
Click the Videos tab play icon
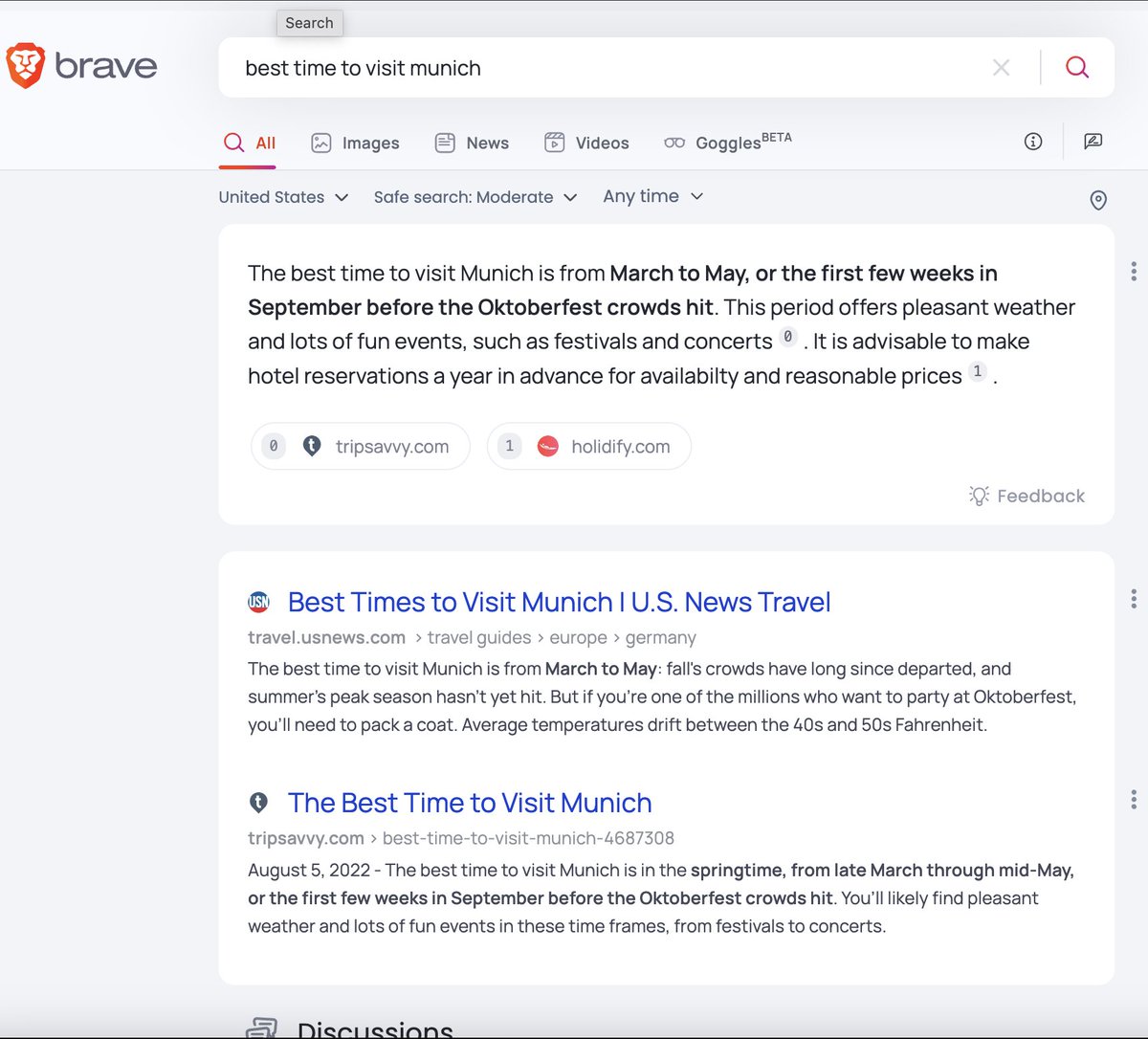pyautogui.click(x=555, y=143)
